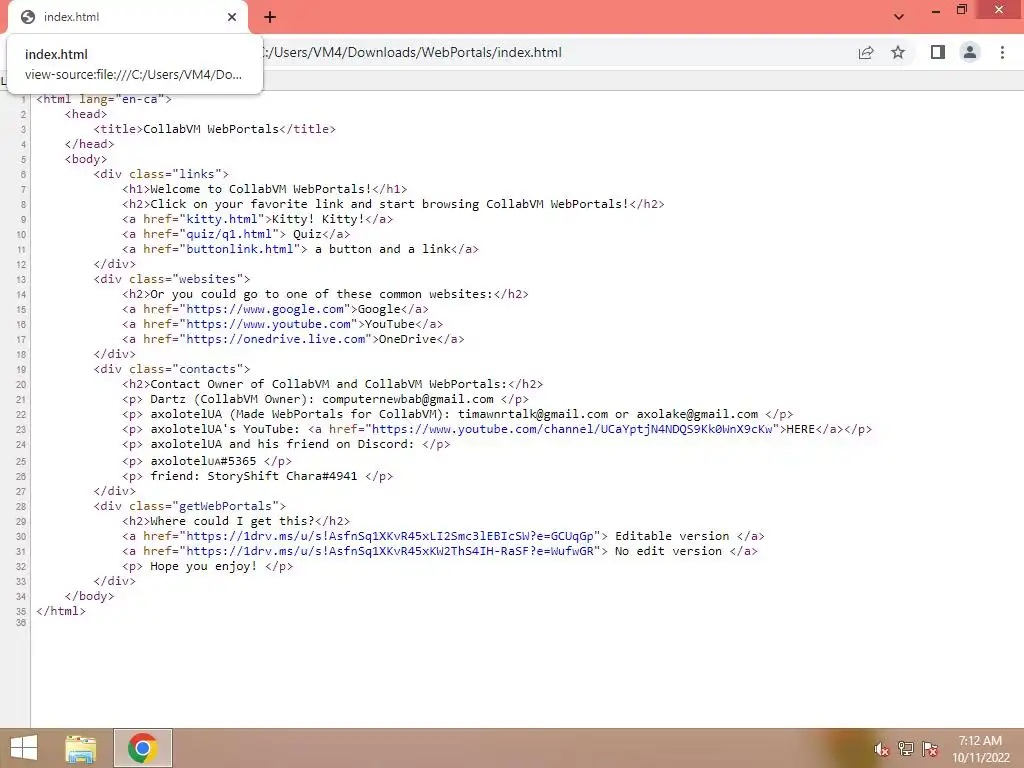Viewport: 1024px width, 768px height.
Task: Click the class value "getWebPortals"
Action: pos(225,506)
